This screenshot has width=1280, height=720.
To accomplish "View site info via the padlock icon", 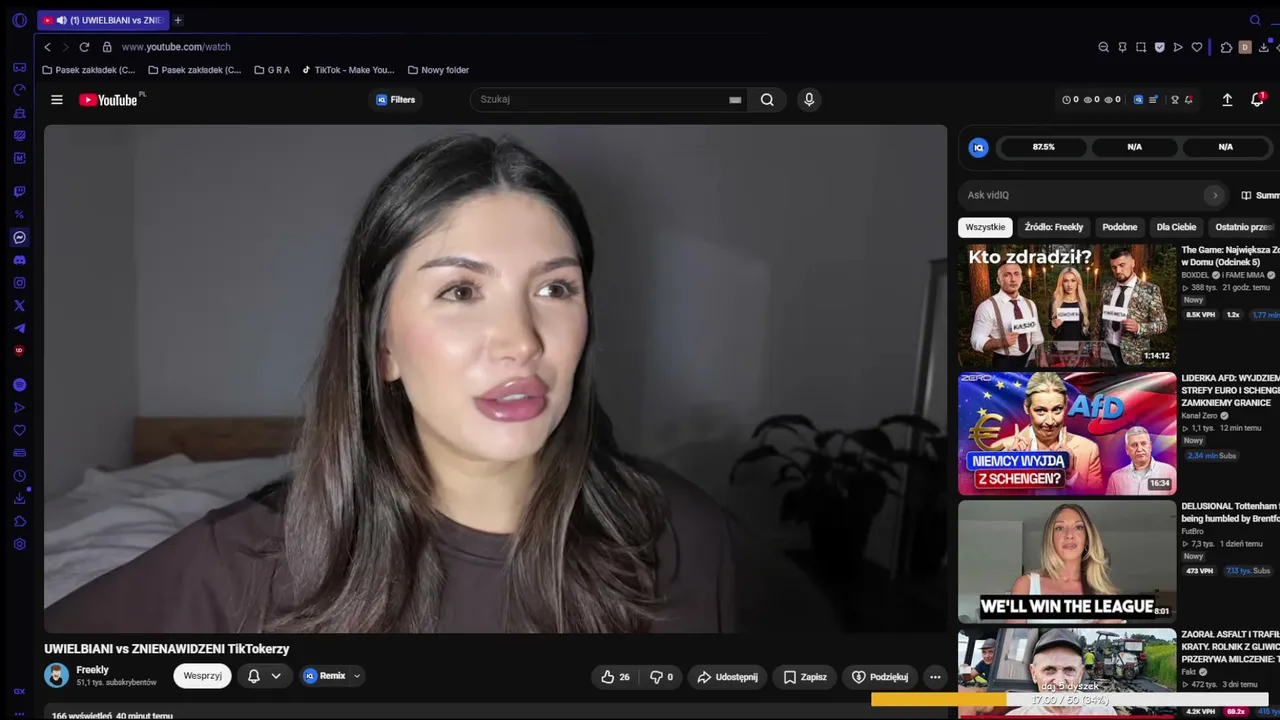I will [x=107, y=47].
